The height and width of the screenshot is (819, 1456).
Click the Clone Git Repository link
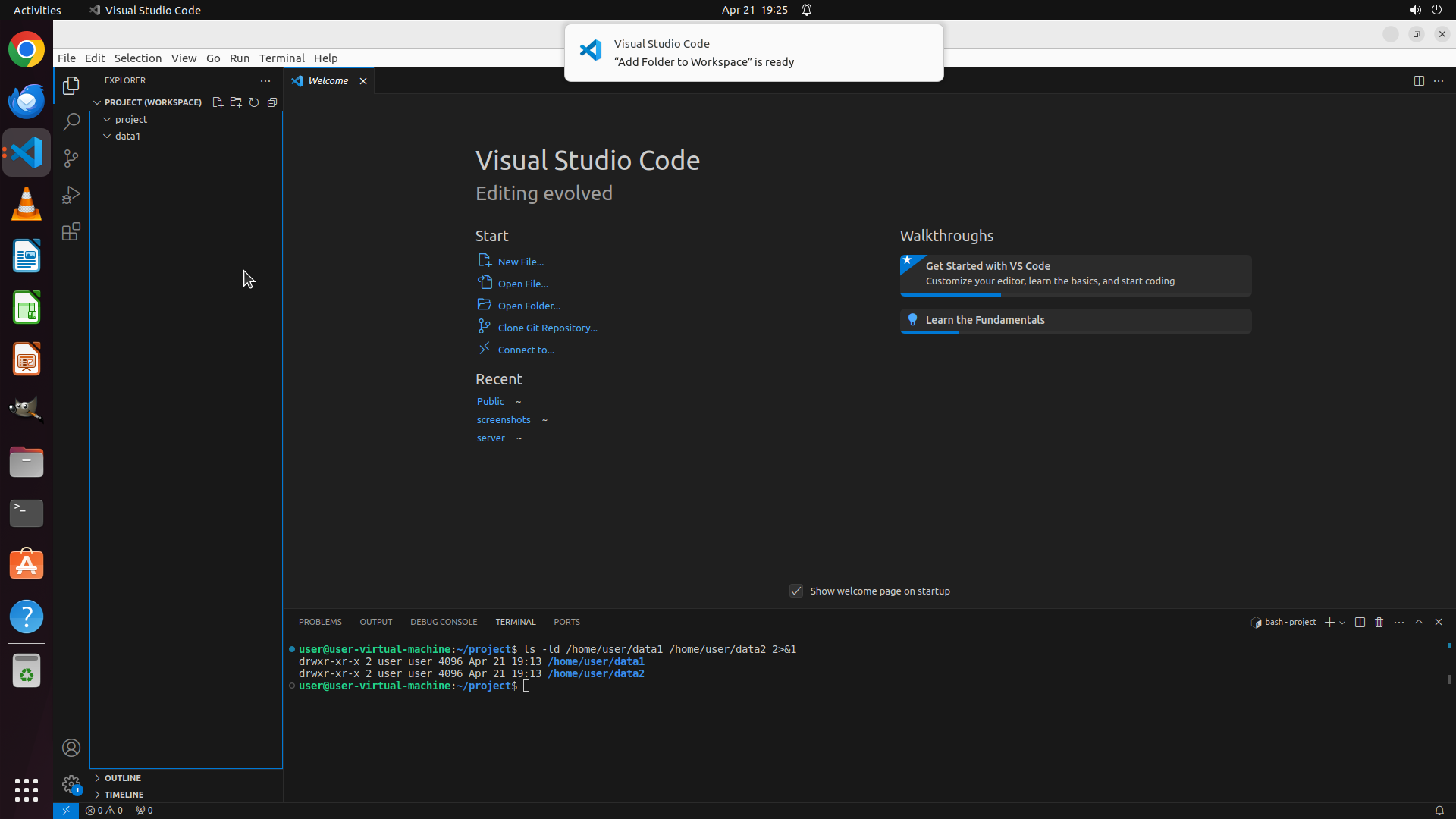click(x=548, y=328)
